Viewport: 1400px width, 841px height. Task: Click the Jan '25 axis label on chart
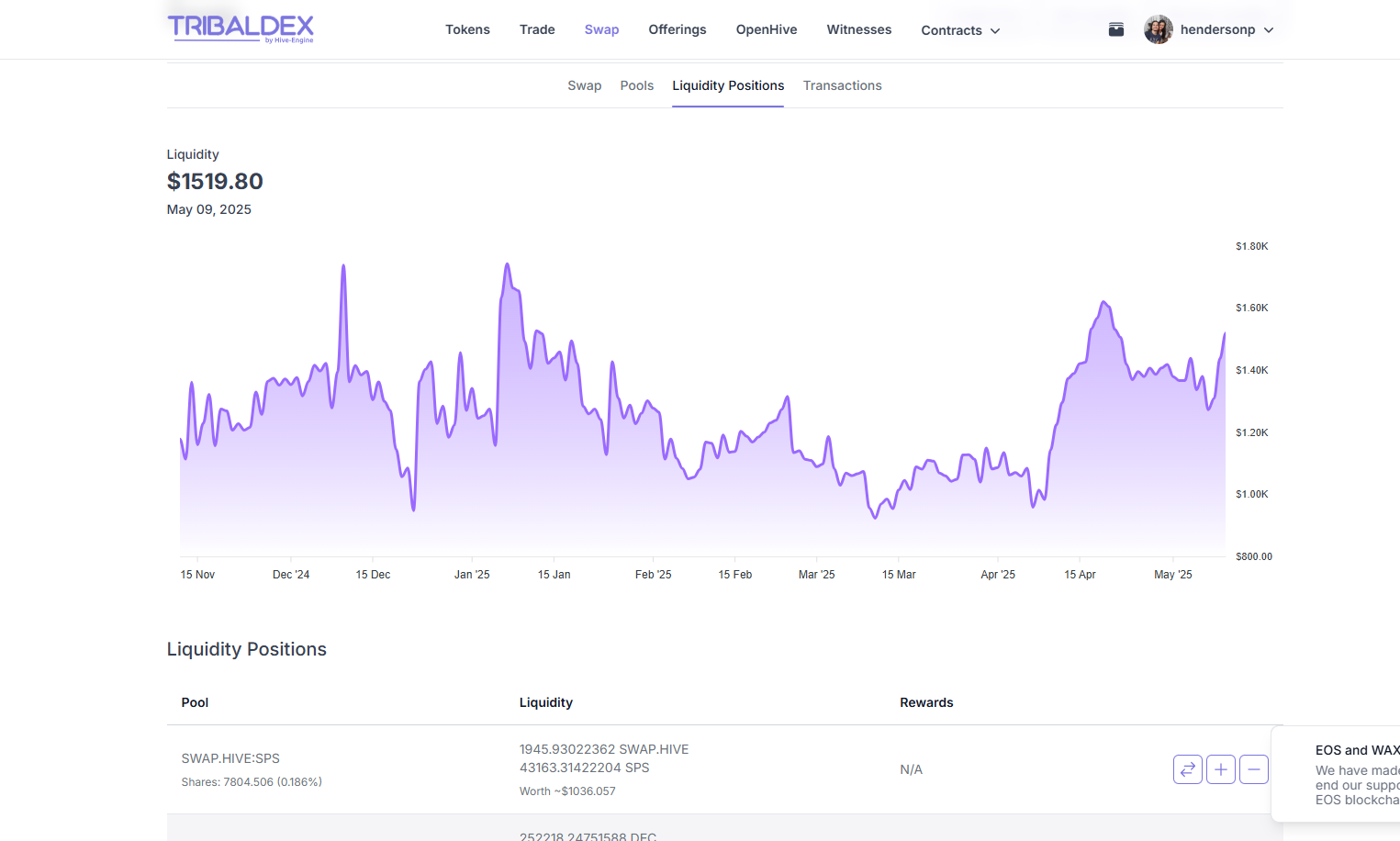[x=472, y=575]
